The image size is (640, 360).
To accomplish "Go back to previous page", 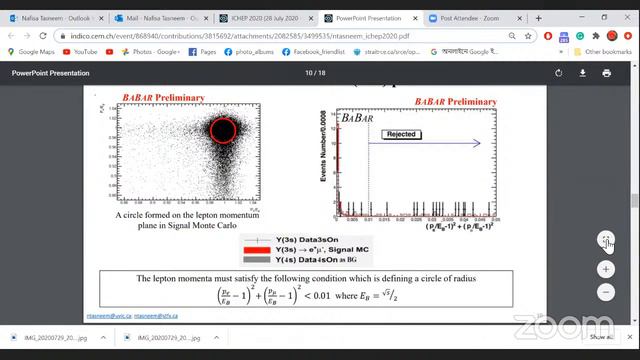I will pos(11,36).
